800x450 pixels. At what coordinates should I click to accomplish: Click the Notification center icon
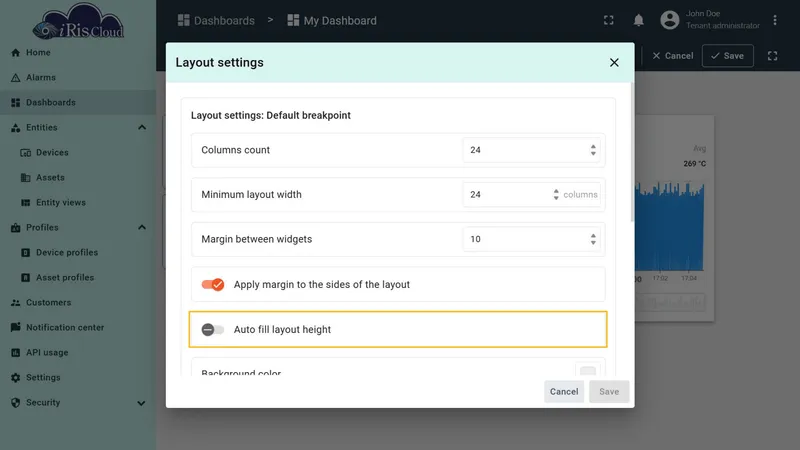click(x=15, y=328)
